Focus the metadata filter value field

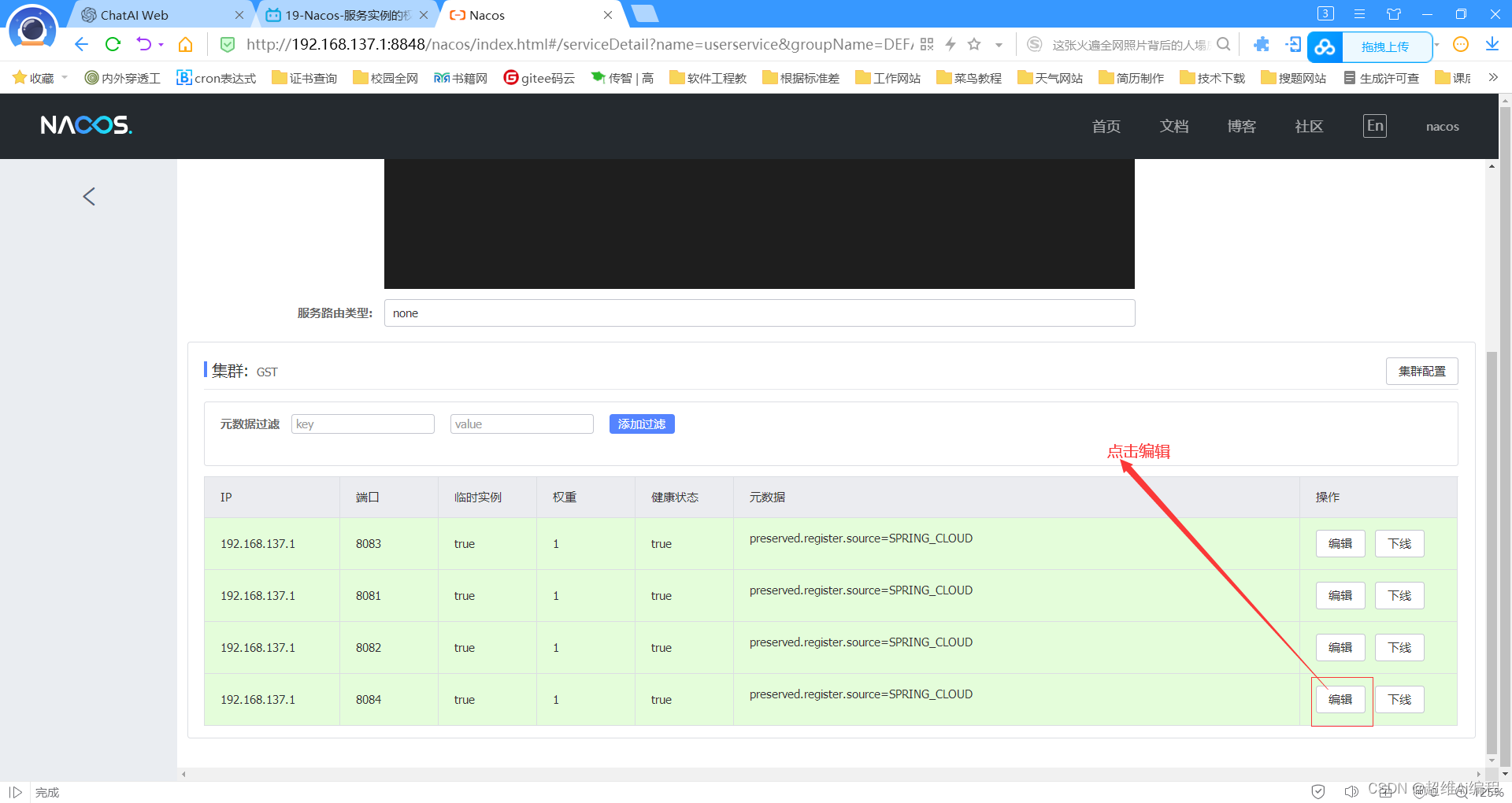pos(522,424)
